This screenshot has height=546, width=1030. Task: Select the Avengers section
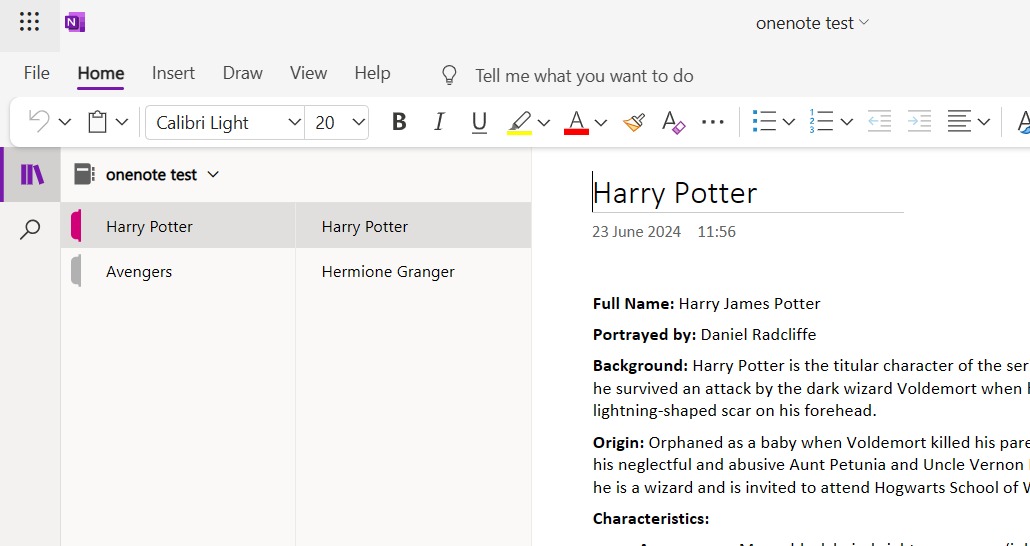click(178, 271)
